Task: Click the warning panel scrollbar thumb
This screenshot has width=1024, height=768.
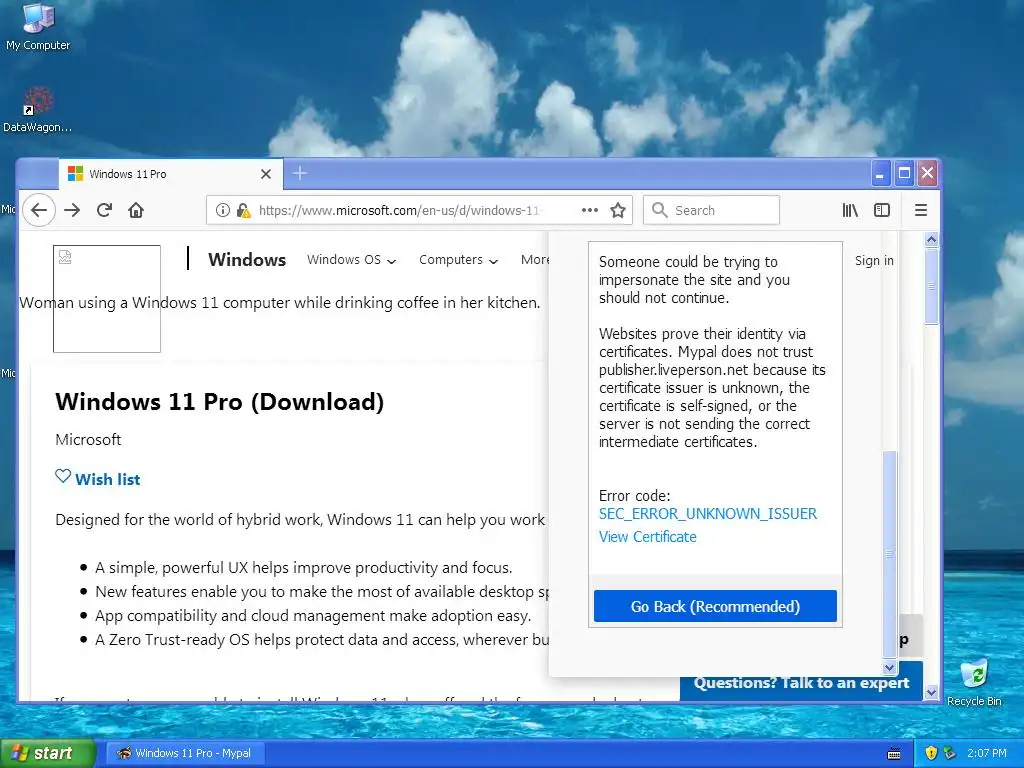Action: tap(889, 554)
